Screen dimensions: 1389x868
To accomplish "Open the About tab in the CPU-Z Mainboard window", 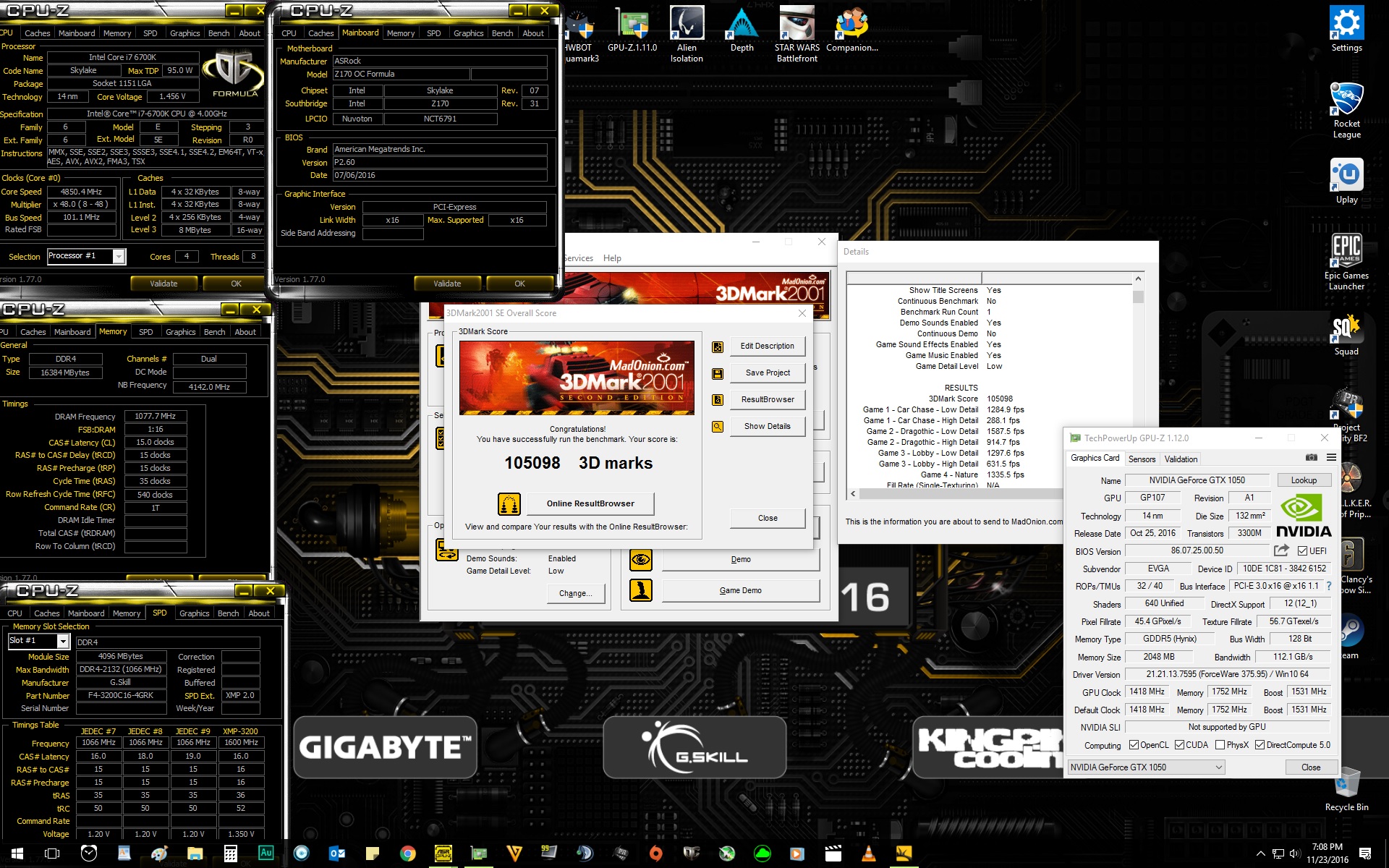I will (533, 33).
